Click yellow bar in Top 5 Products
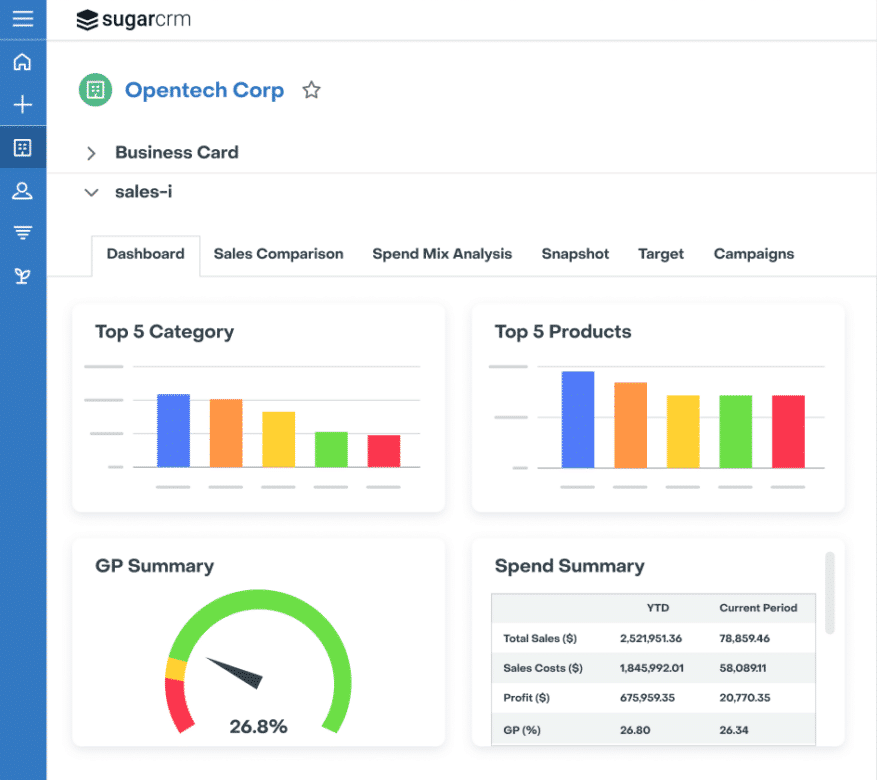The image size is (877, 780). [x=683, y=432]
